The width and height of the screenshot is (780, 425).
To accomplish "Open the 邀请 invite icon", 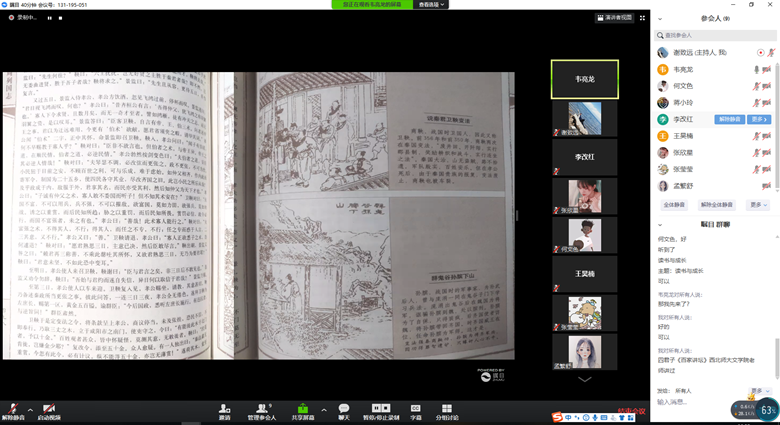I will click(224, 409).
